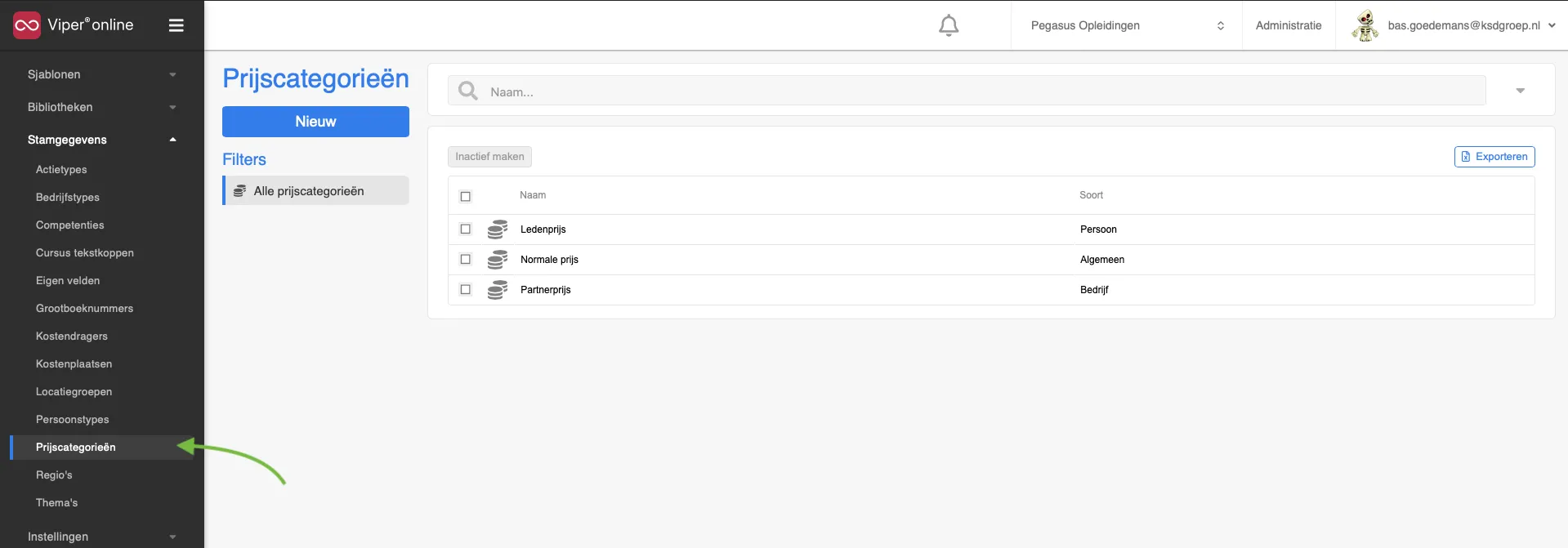This screenshot has height=548, width=1568.
Task: Click the Nieuw button
Action: click(x=315, y=122)
